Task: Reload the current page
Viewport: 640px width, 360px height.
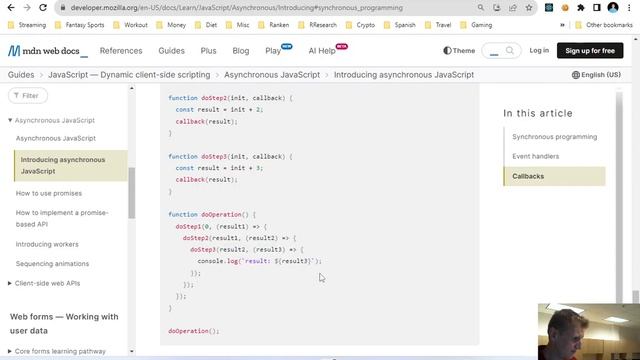Action: 43,7
